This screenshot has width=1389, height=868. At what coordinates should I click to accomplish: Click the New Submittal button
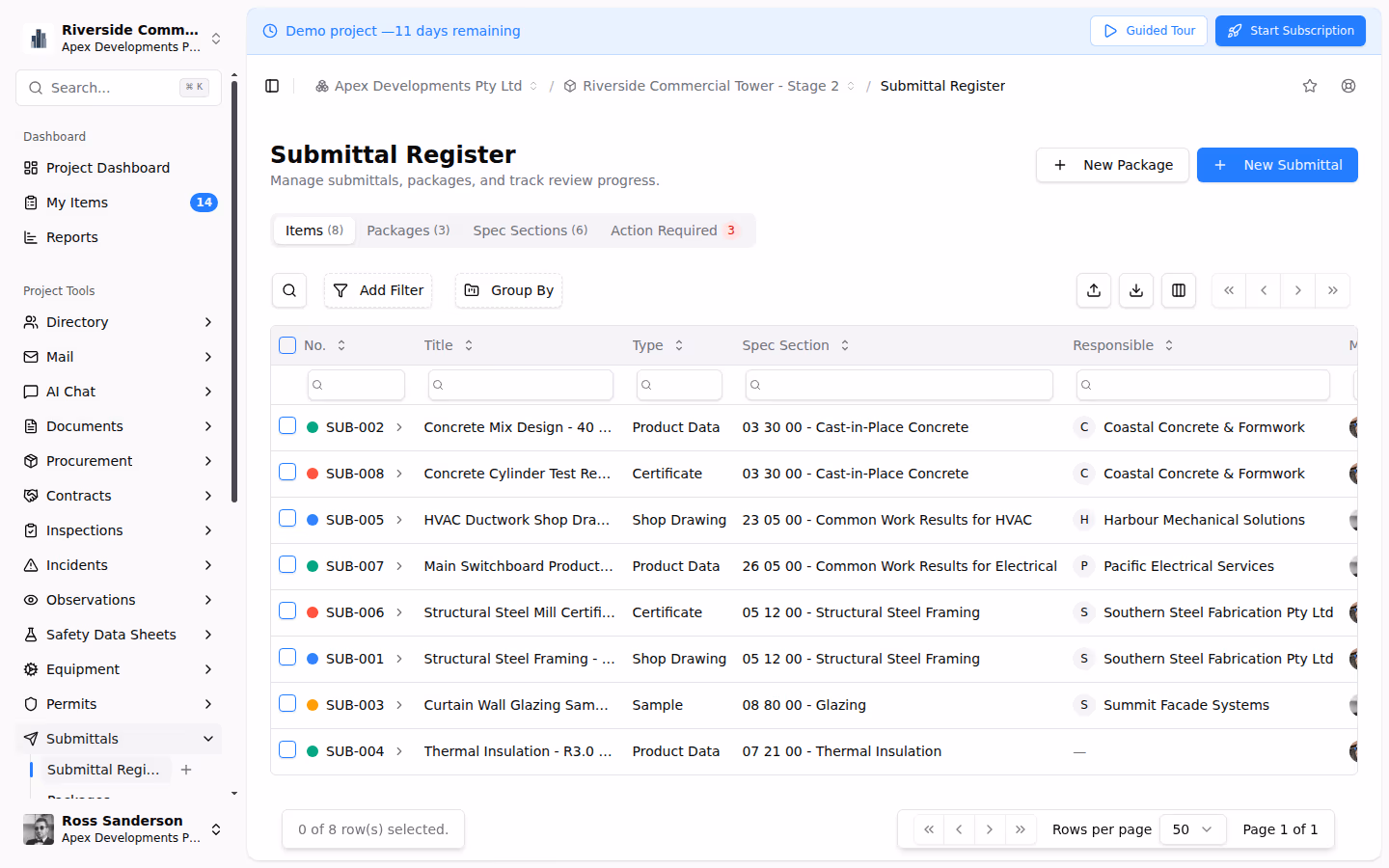1277,165
